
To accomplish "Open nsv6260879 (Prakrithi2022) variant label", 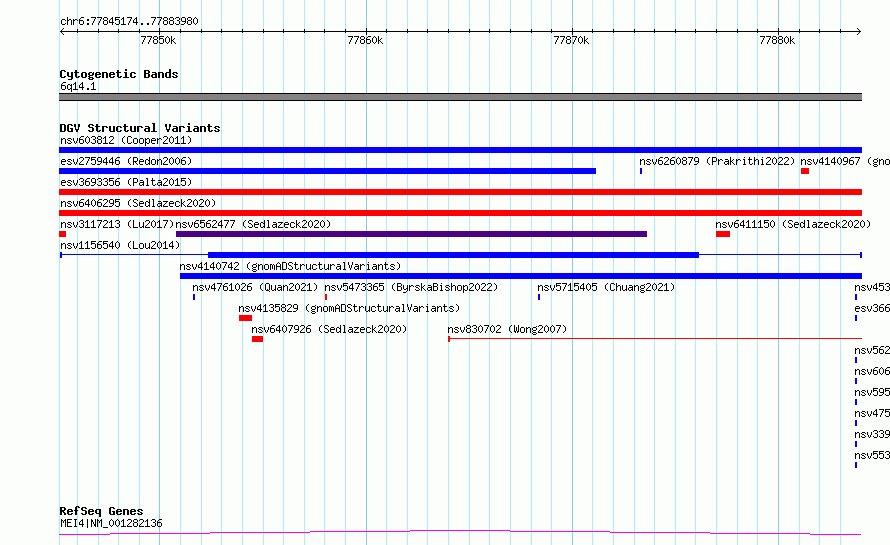I will (717, 161).
